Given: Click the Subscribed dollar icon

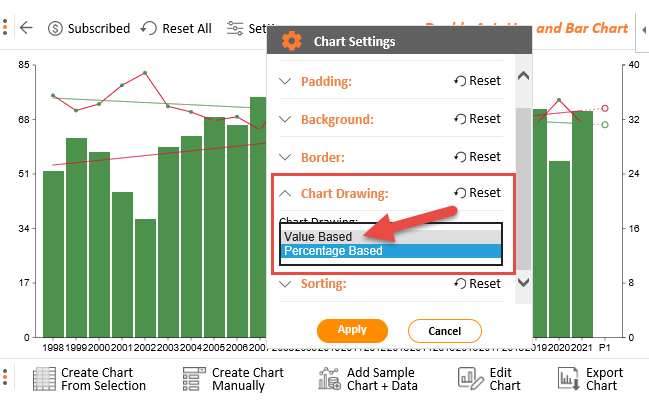Looking at the screenshot, I should coord(55,29).
